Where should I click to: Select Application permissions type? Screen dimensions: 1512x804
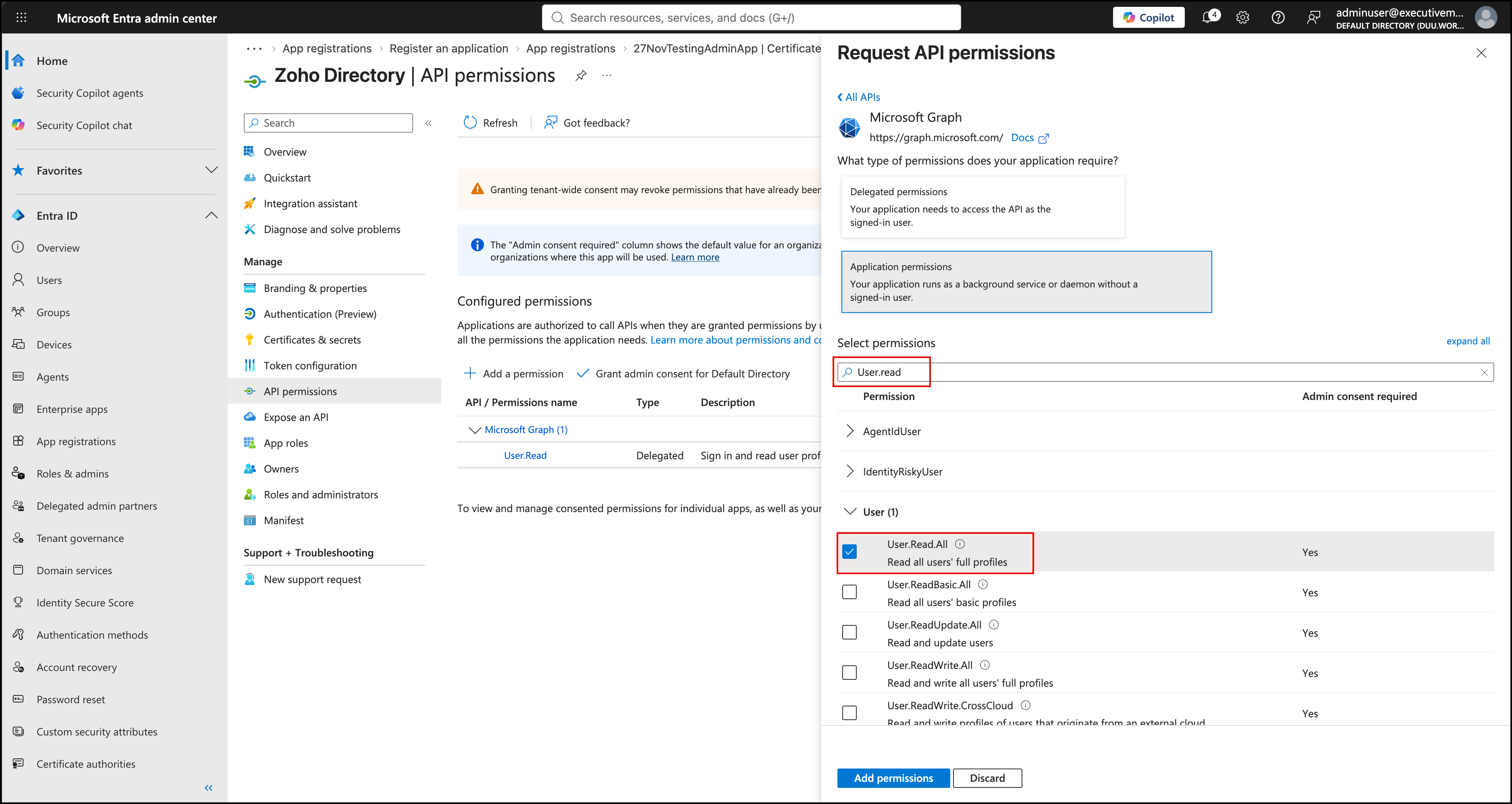click(x=1026, y=282)
